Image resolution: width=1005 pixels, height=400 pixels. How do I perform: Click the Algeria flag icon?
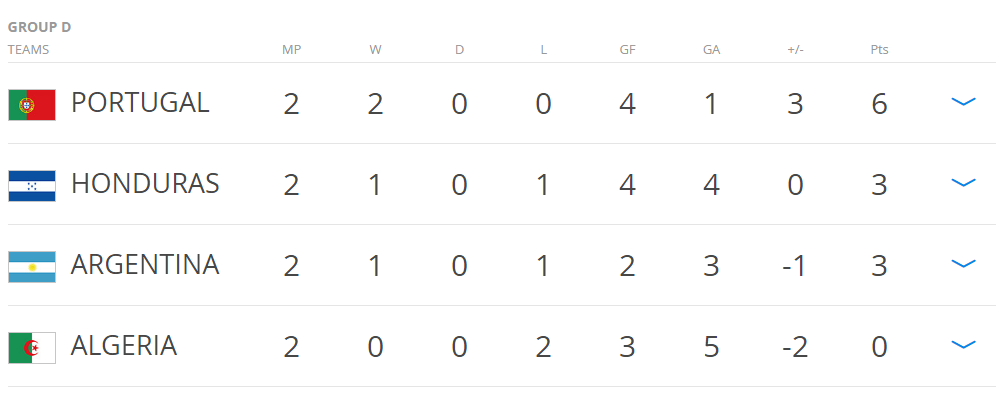coord(32,348)
